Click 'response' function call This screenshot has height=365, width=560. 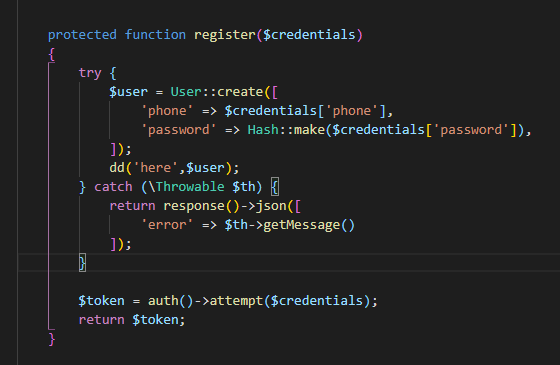(x=194, y=206)
